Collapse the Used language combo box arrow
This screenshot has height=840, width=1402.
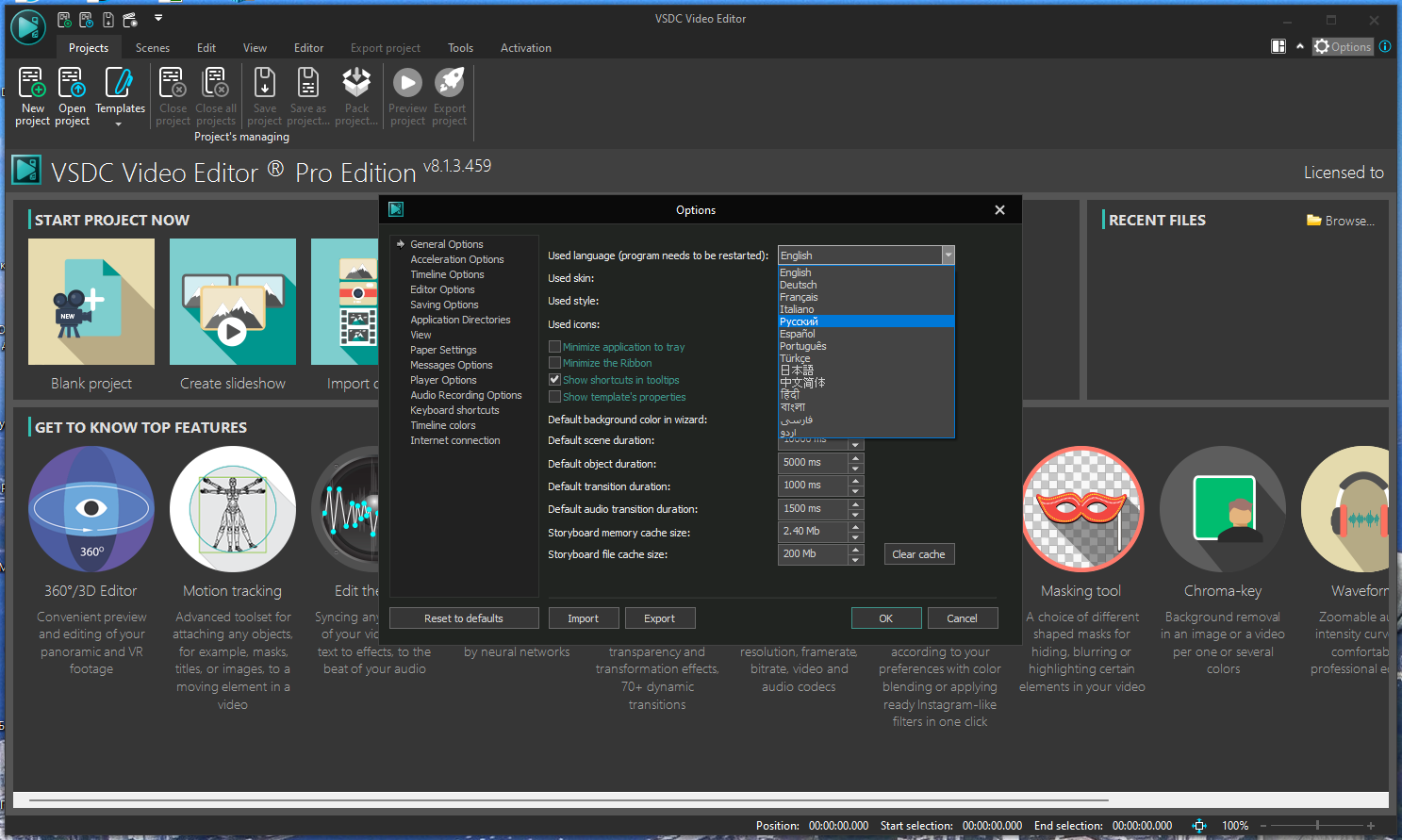point(948,255)
